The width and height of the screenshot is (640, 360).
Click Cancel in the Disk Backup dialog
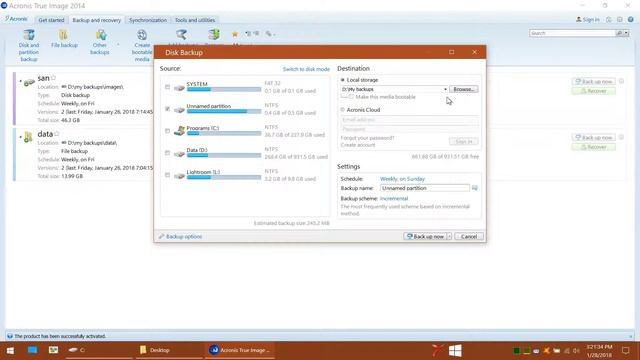tap(469, 236)
